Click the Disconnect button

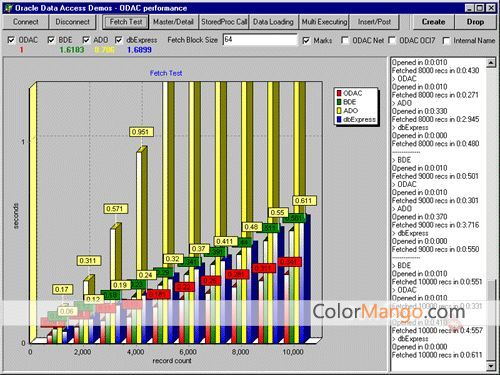click(x=72, y=22)
